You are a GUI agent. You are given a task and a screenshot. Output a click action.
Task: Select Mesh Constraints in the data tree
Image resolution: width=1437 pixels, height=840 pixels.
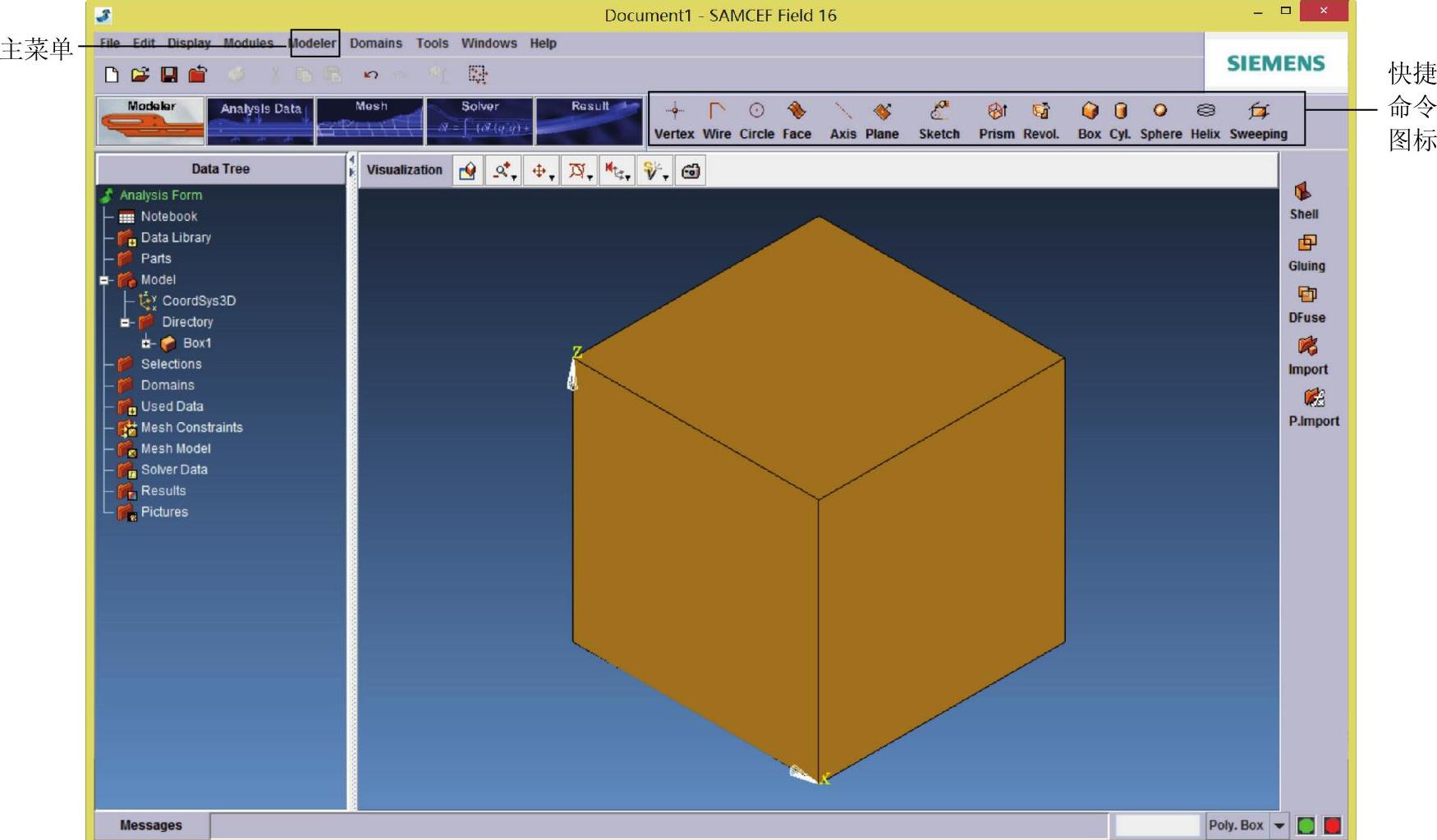click(x=191, y=428)
